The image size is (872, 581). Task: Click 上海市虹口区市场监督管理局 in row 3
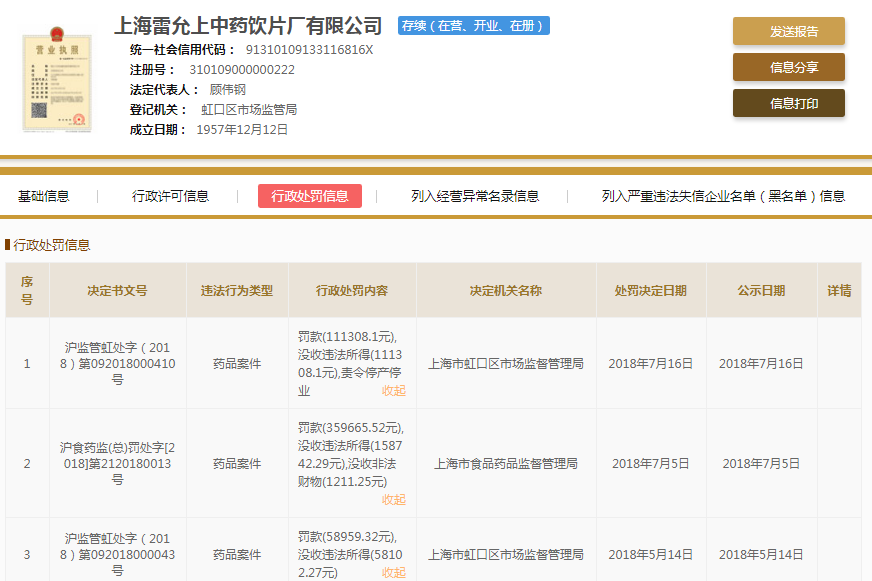[506, 554]
